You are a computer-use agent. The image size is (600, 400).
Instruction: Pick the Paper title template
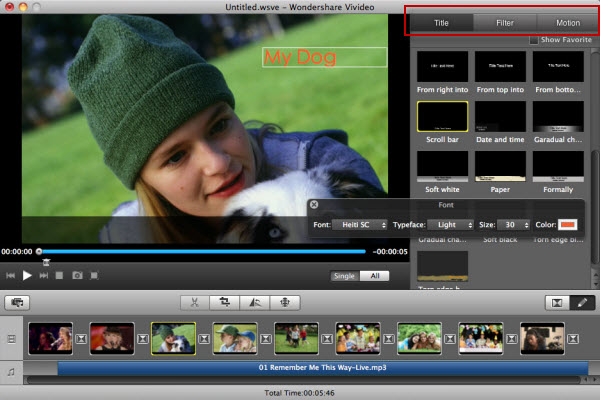[x=500, y=167]
